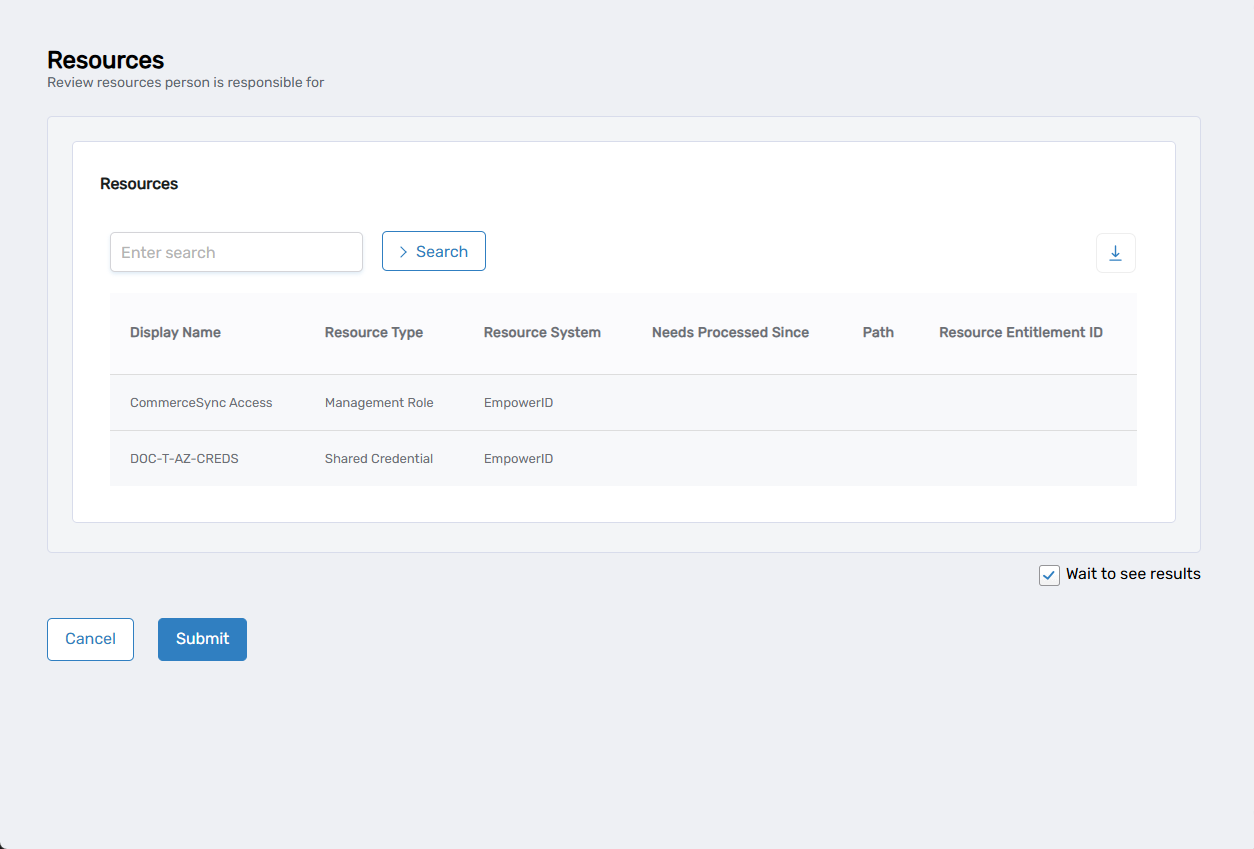The width and height of the screenshot is (1254, 849).
Task: Sort by the Resource System column header
Action: click(x=542, y=332)
